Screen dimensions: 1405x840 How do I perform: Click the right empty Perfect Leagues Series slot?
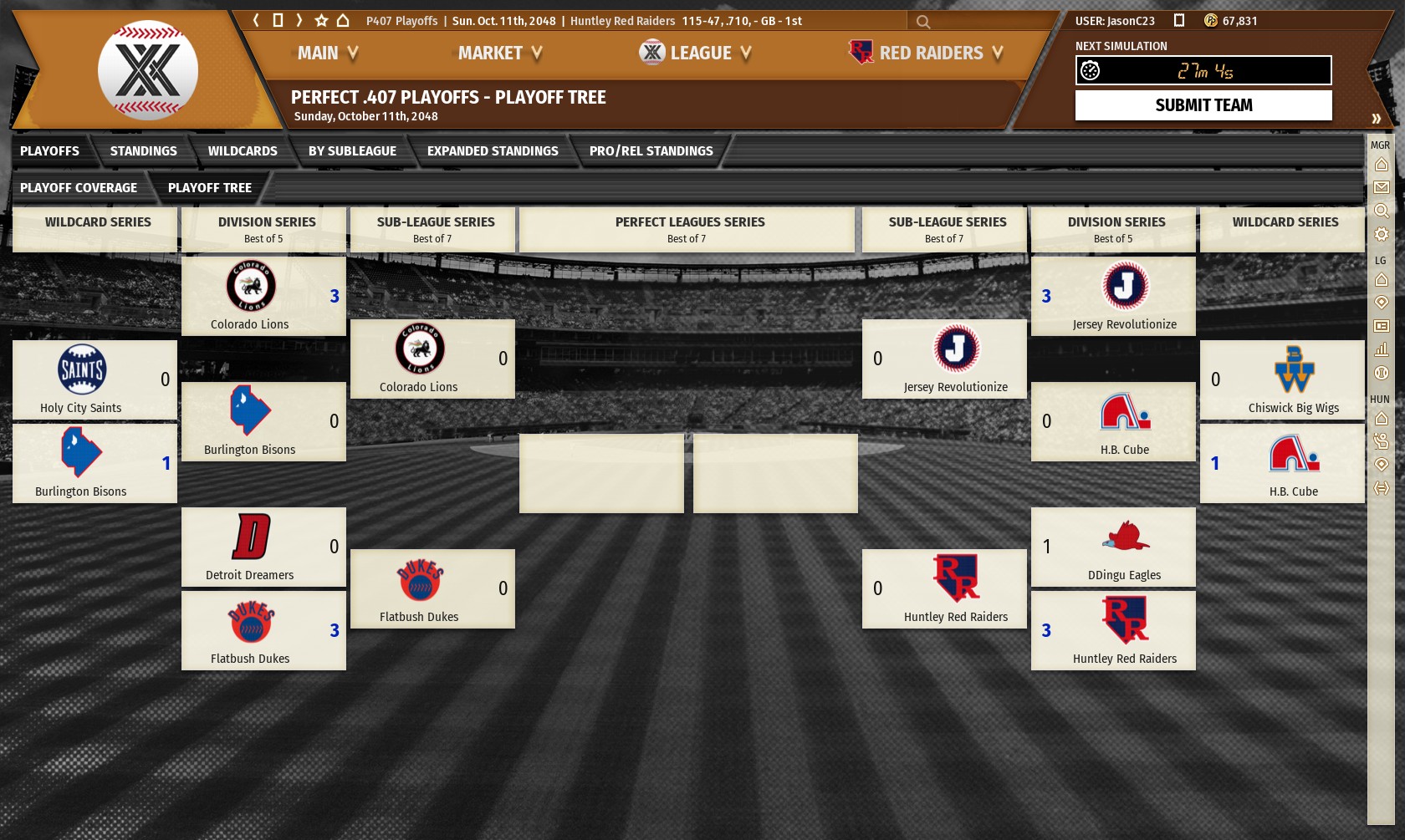point(775,473)
